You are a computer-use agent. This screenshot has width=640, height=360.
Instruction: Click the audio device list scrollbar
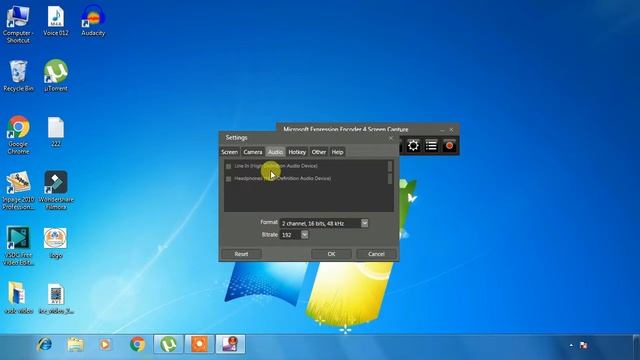click(390, 172)
